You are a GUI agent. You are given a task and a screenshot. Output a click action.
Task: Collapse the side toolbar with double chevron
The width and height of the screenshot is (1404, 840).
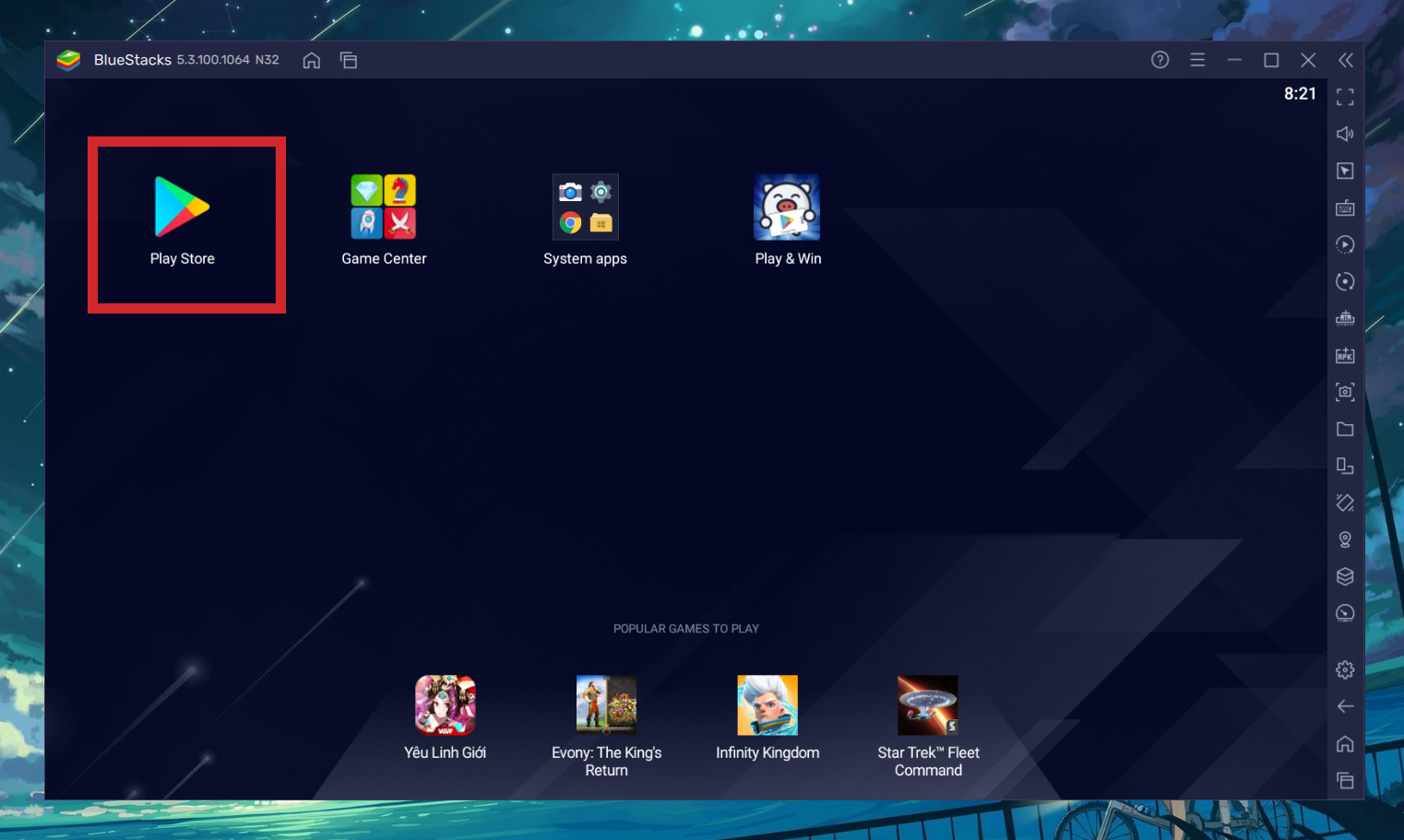(1346, 61)
